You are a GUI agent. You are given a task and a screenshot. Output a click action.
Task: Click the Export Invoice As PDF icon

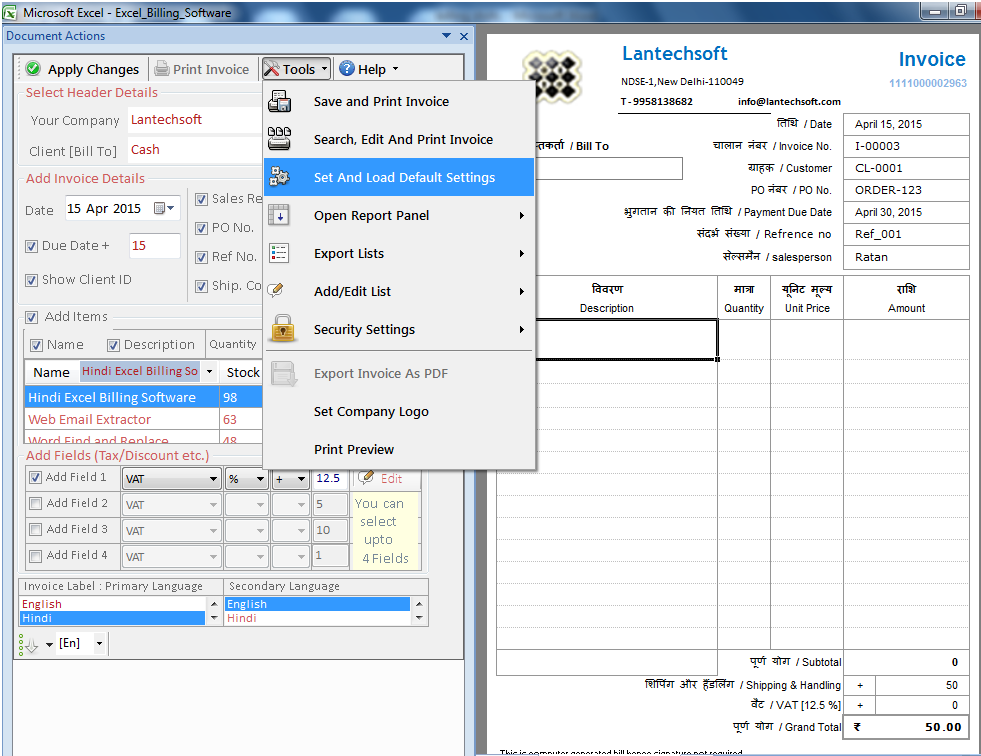(283, 374)
